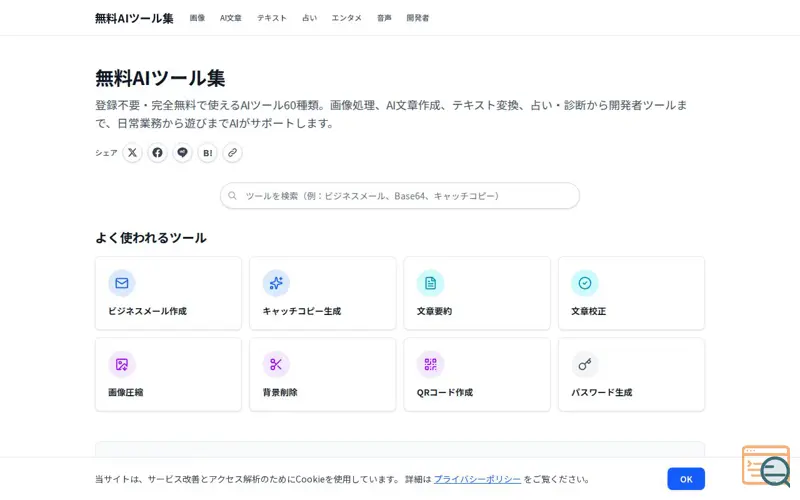This screenshot has width=800, height=500.
Task: Share via Hatena Bookmark B! icon
Action: pos(207,153)
